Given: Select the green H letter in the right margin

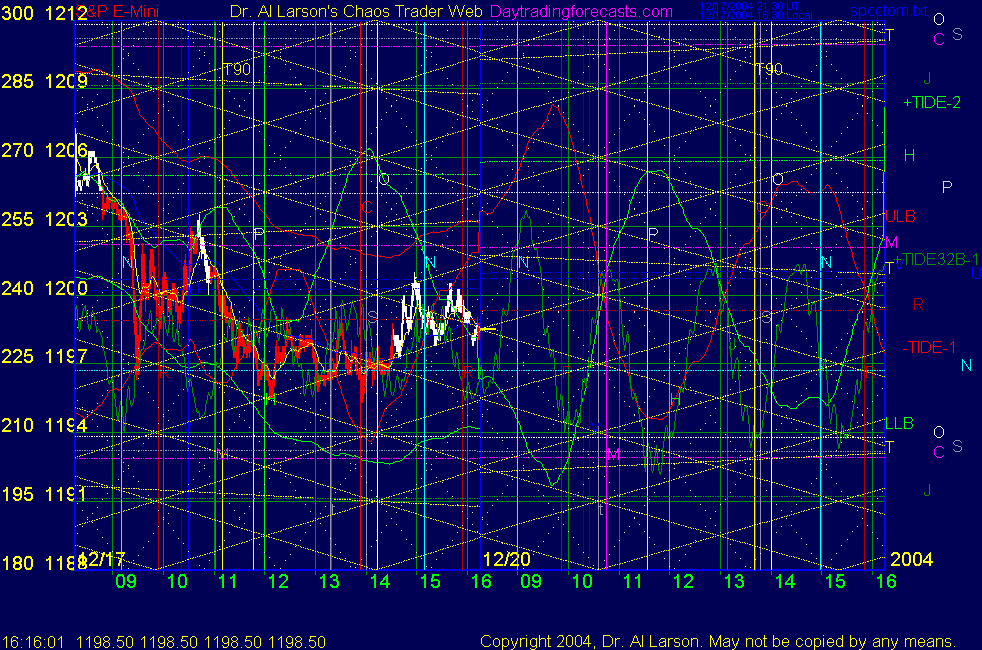Looking at the screenshot, I should 909,155.
